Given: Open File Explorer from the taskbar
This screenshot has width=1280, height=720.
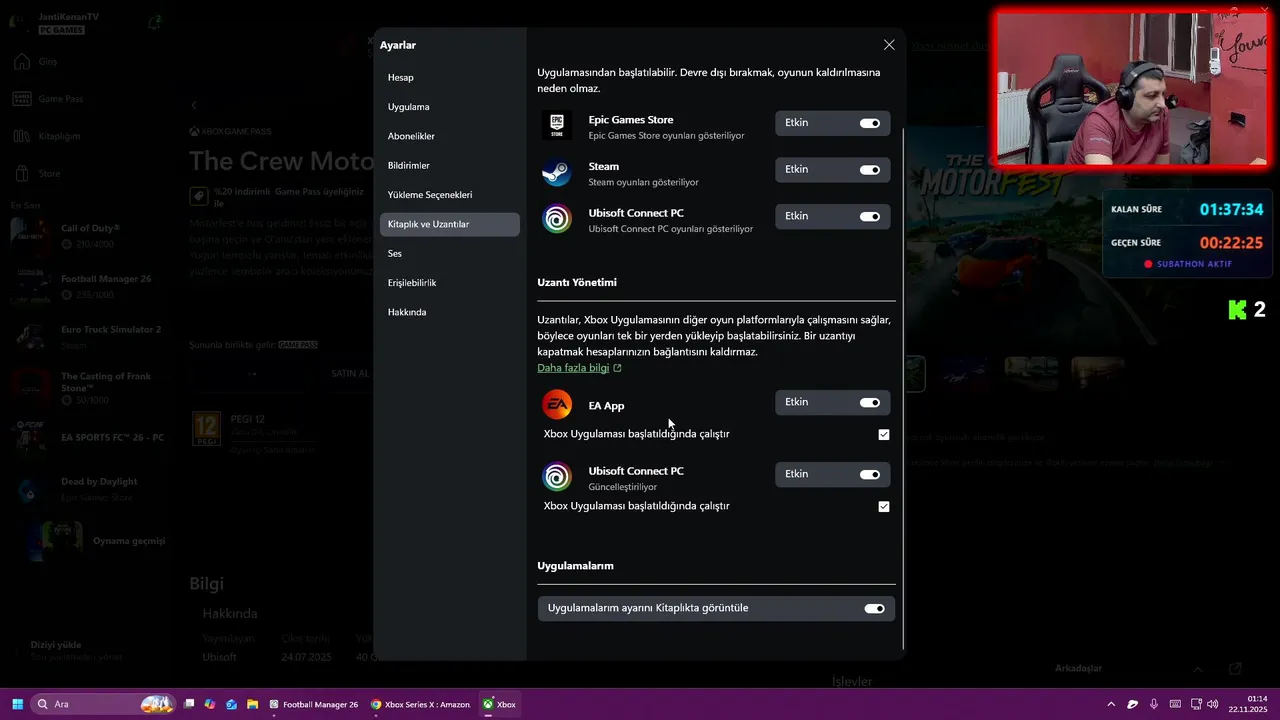Looking at the screenshot, I should 252,704.
